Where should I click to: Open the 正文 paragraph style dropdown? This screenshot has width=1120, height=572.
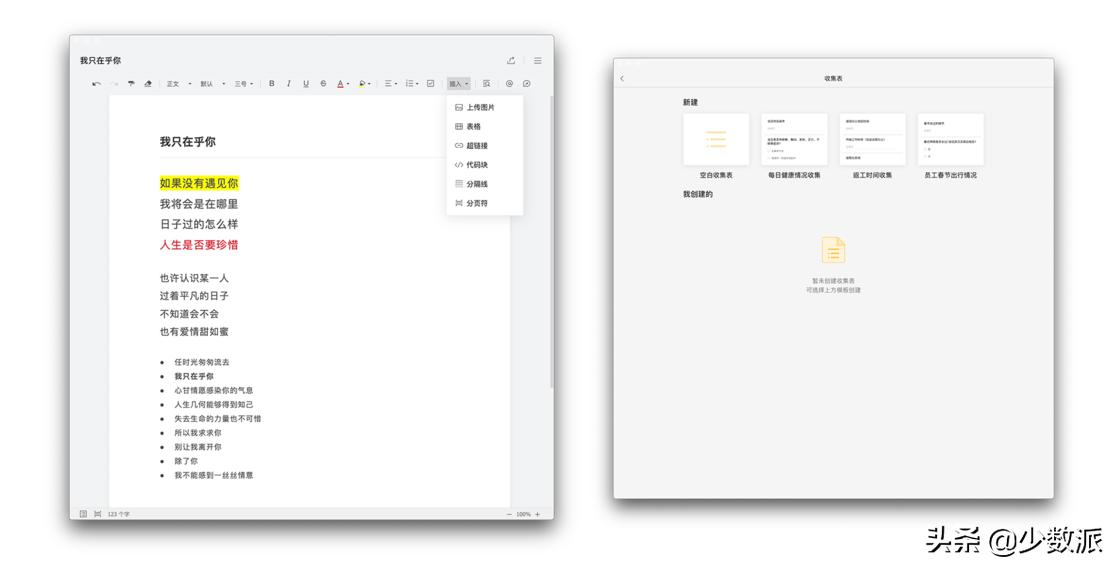(x=179, y=84)
